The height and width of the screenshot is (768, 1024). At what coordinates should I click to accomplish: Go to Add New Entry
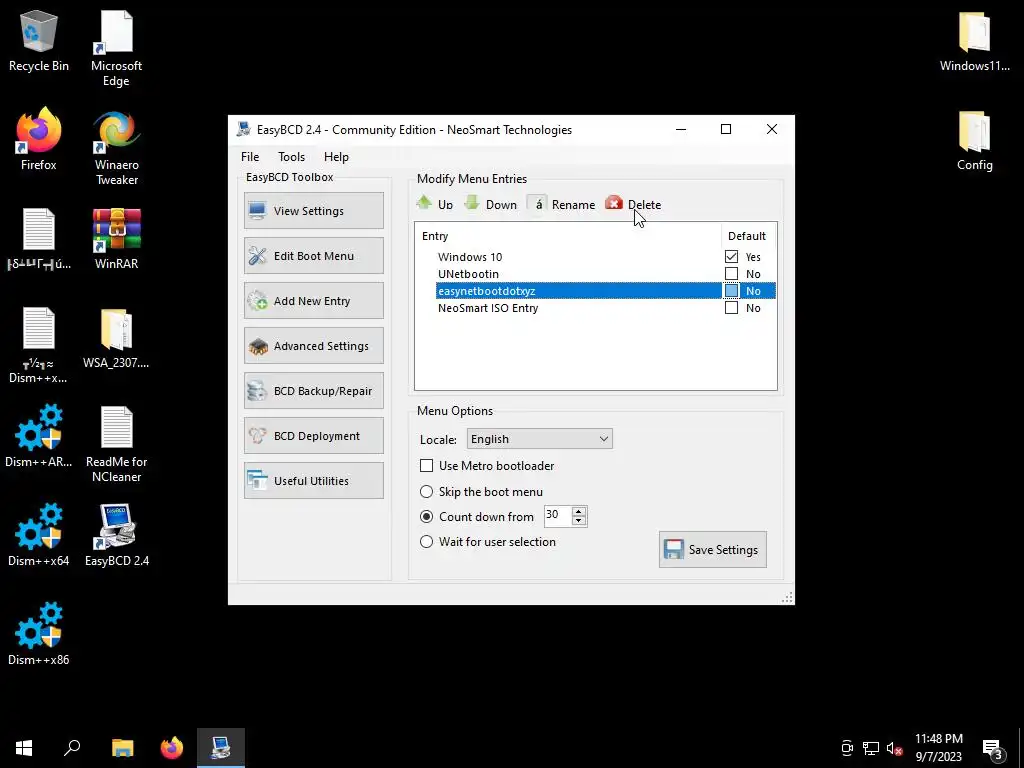tap(313, 300)
